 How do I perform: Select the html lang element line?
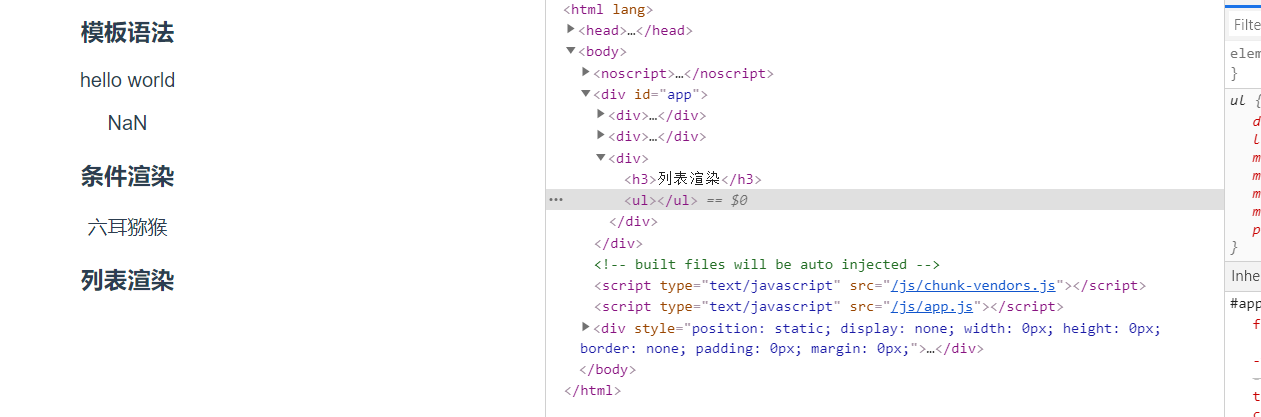(x=608, y=9)
